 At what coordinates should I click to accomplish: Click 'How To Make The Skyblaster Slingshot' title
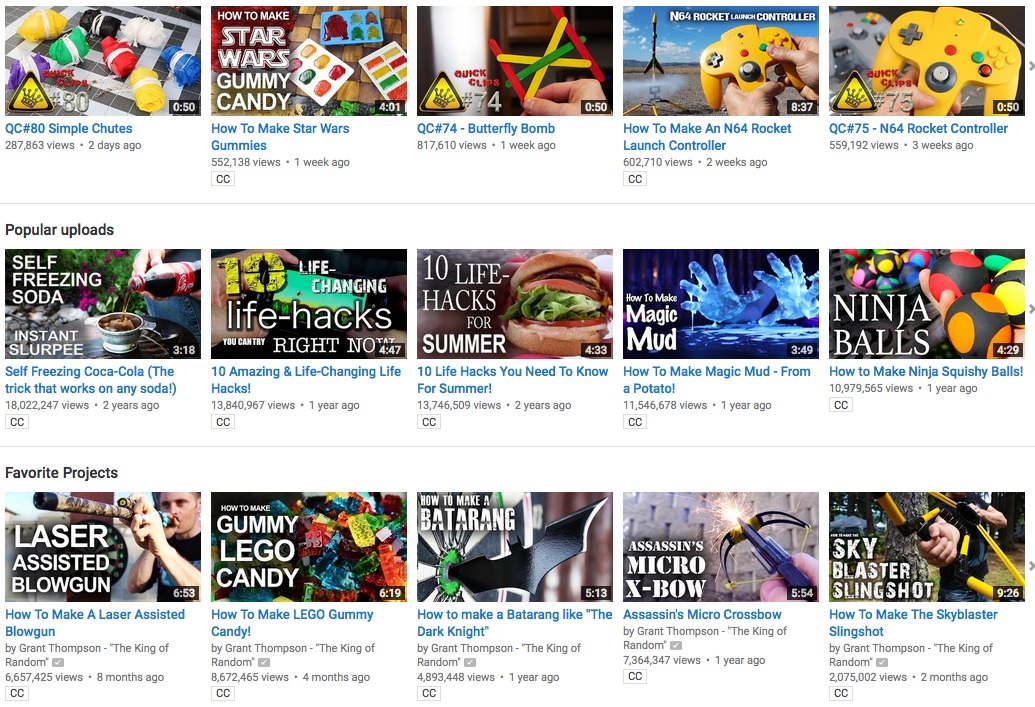click(914, 623)
